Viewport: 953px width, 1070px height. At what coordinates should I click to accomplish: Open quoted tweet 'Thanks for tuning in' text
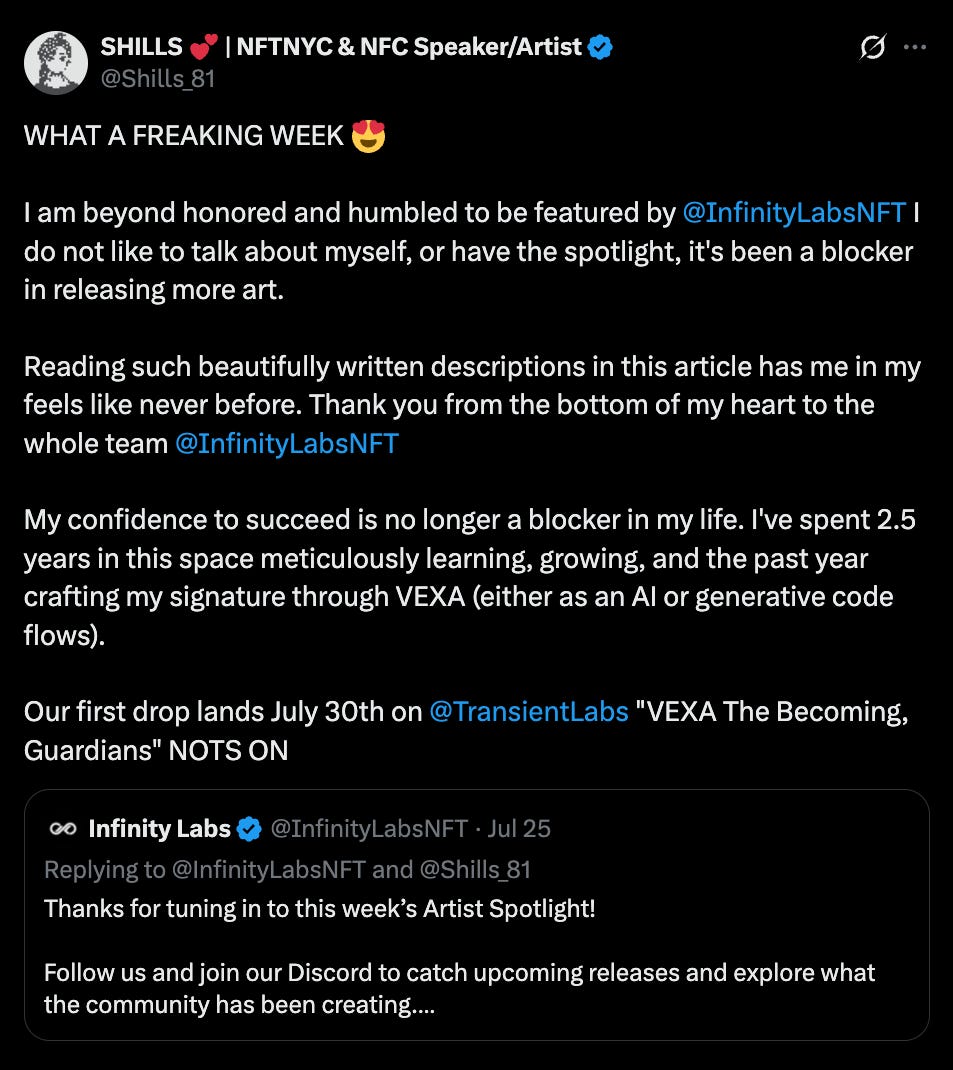tap(319, 909)
